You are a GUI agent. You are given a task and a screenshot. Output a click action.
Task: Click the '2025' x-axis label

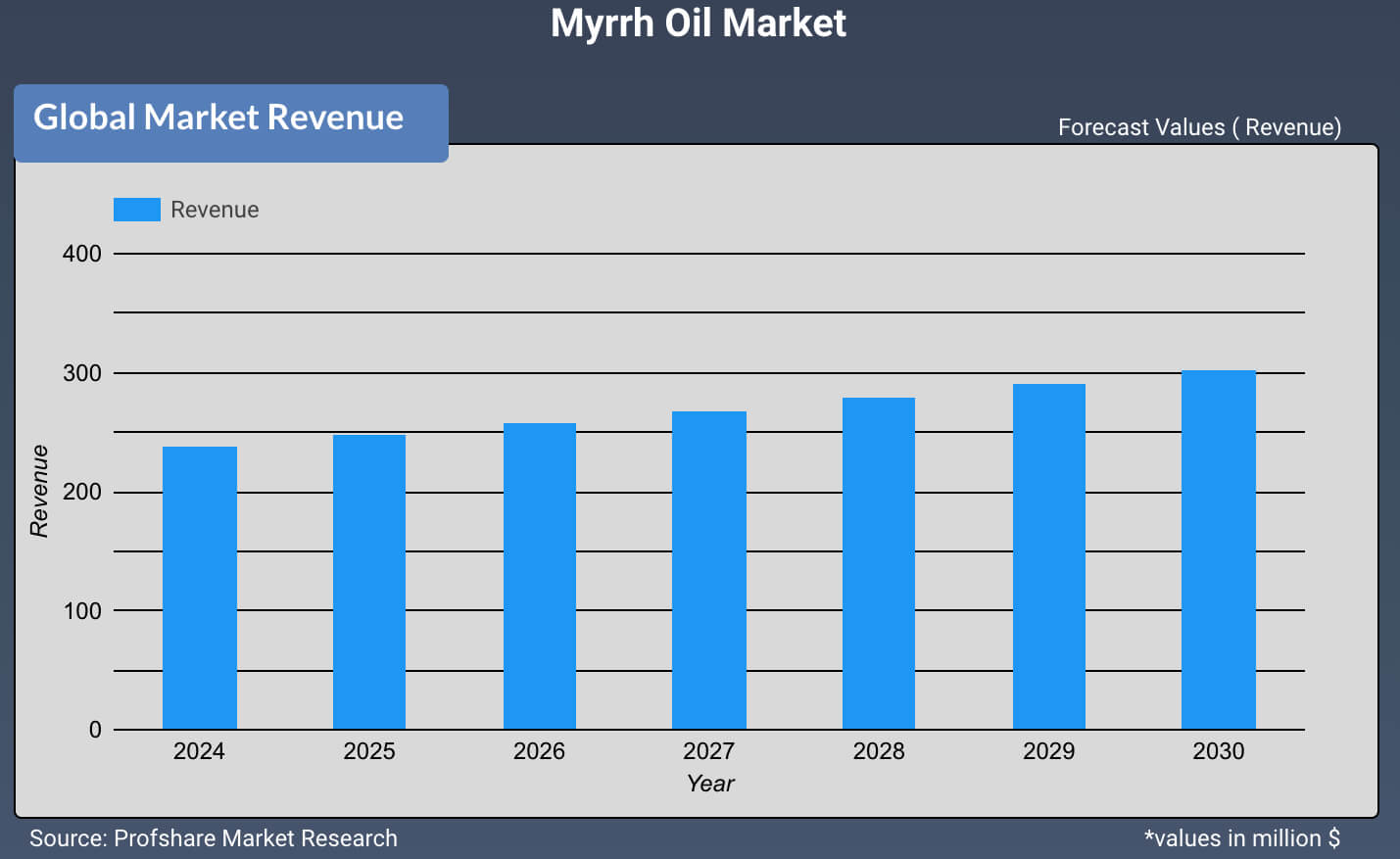(x=369, y=751)
